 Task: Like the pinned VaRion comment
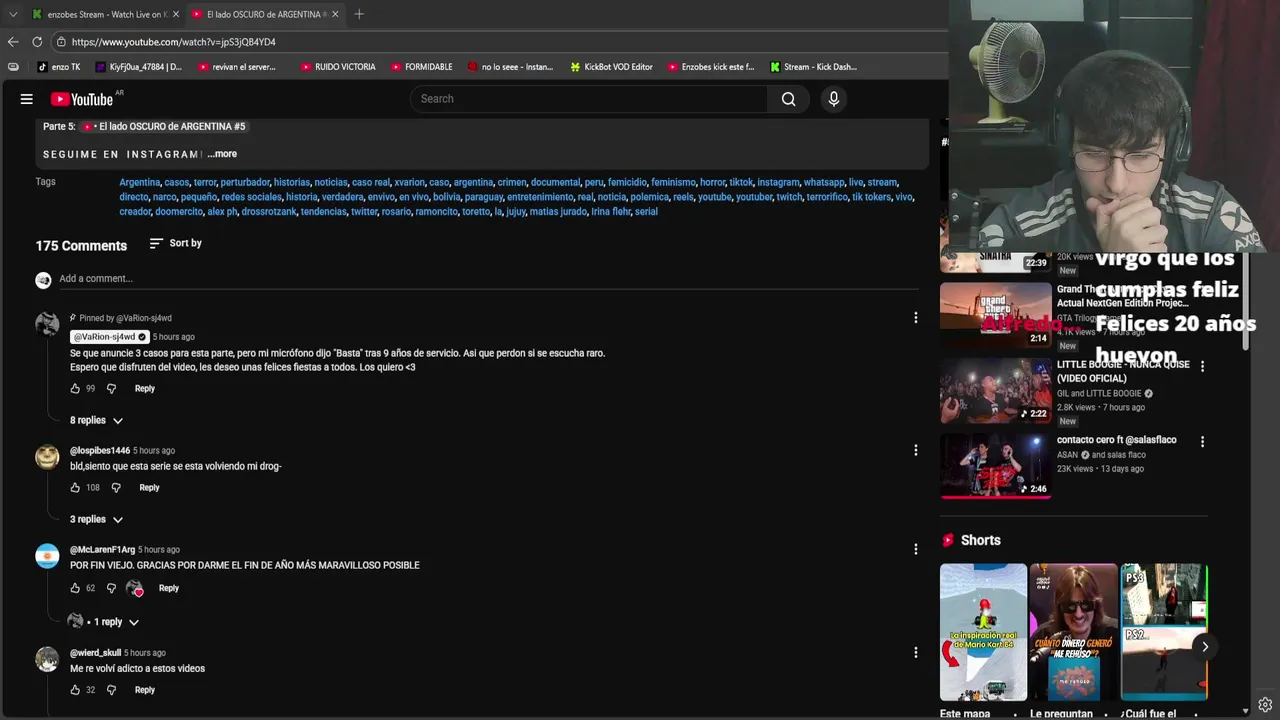(75, 389)
